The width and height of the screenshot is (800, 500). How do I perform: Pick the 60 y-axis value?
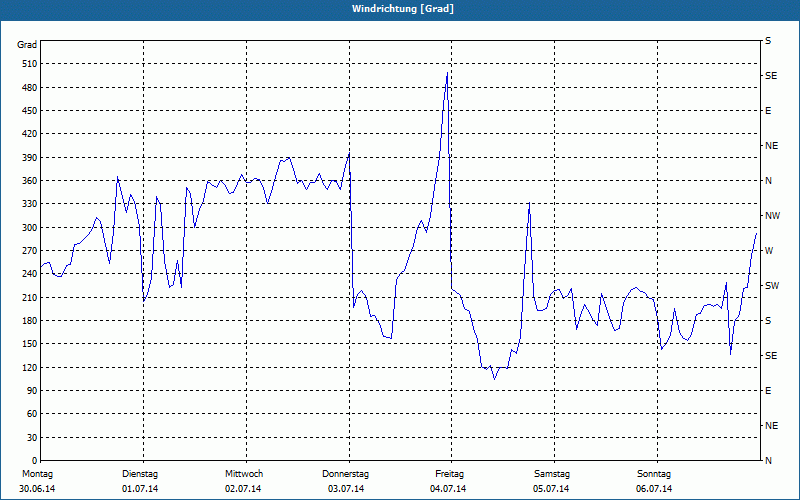30,414
